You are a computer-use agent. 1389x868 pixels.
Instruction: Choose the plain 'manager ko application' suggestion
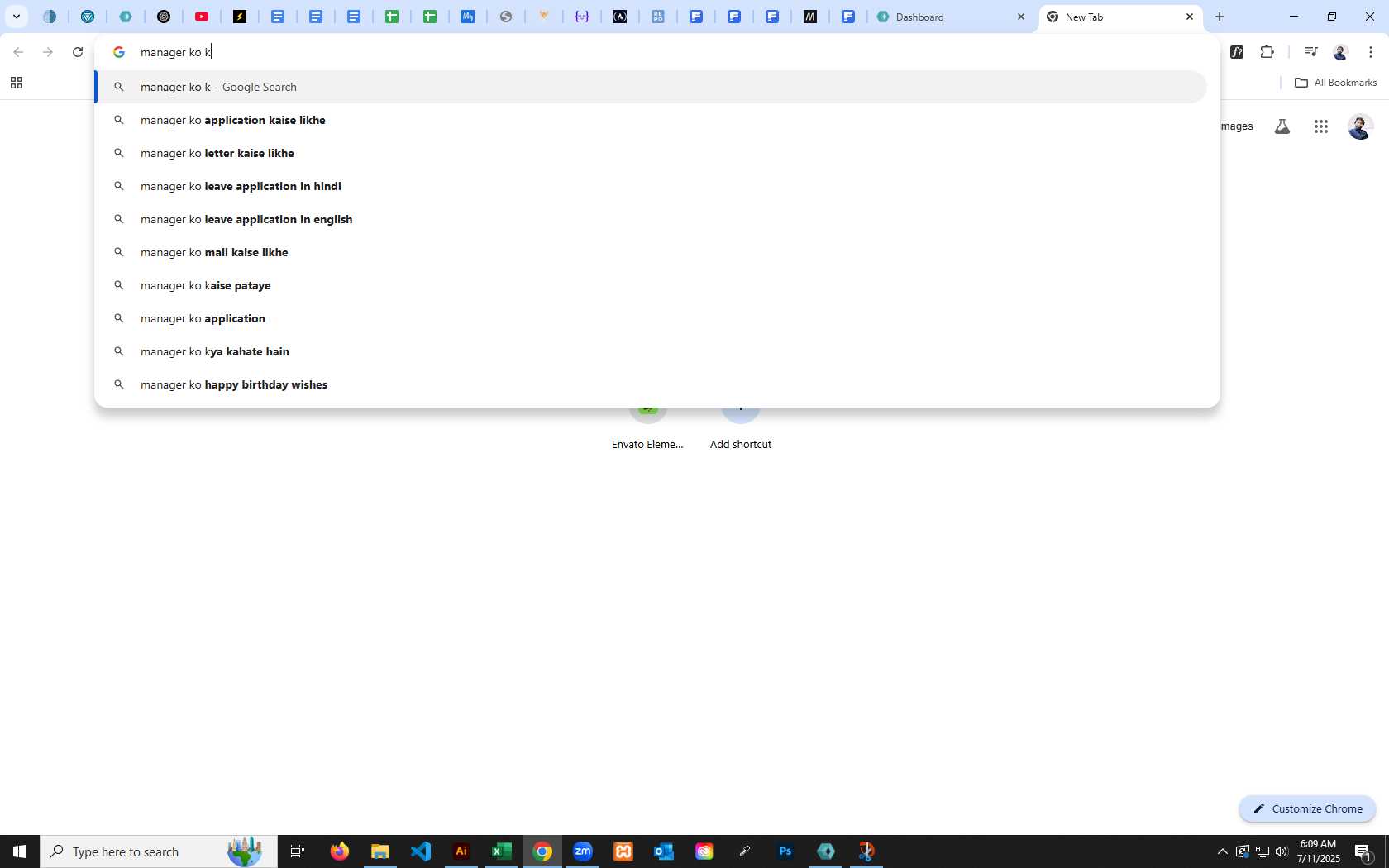[x=651, y=318]
